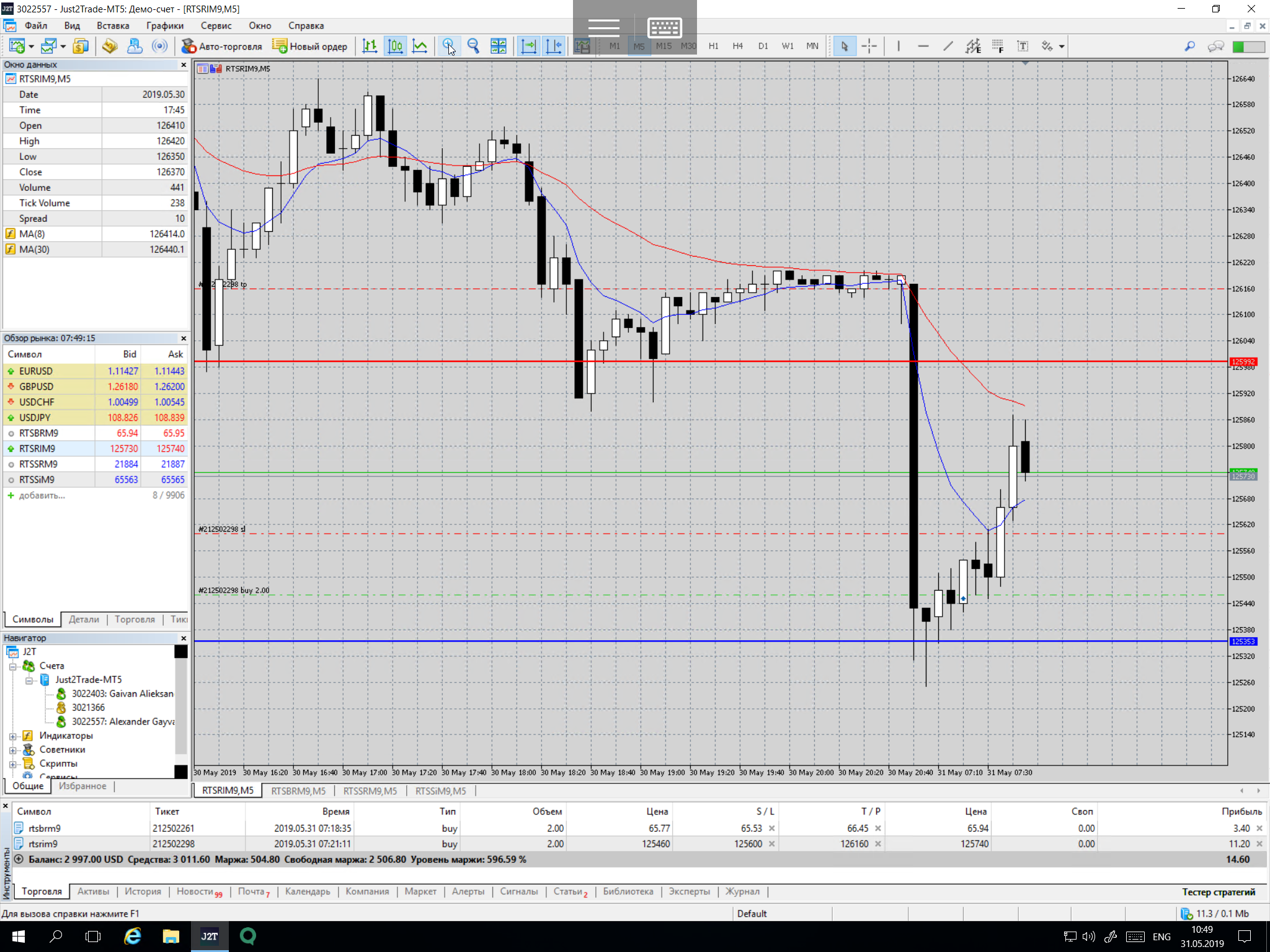The height and width of the screenshot is (952, 1270).
Task: Select the H1 timeframe
Action: (713, 46)
